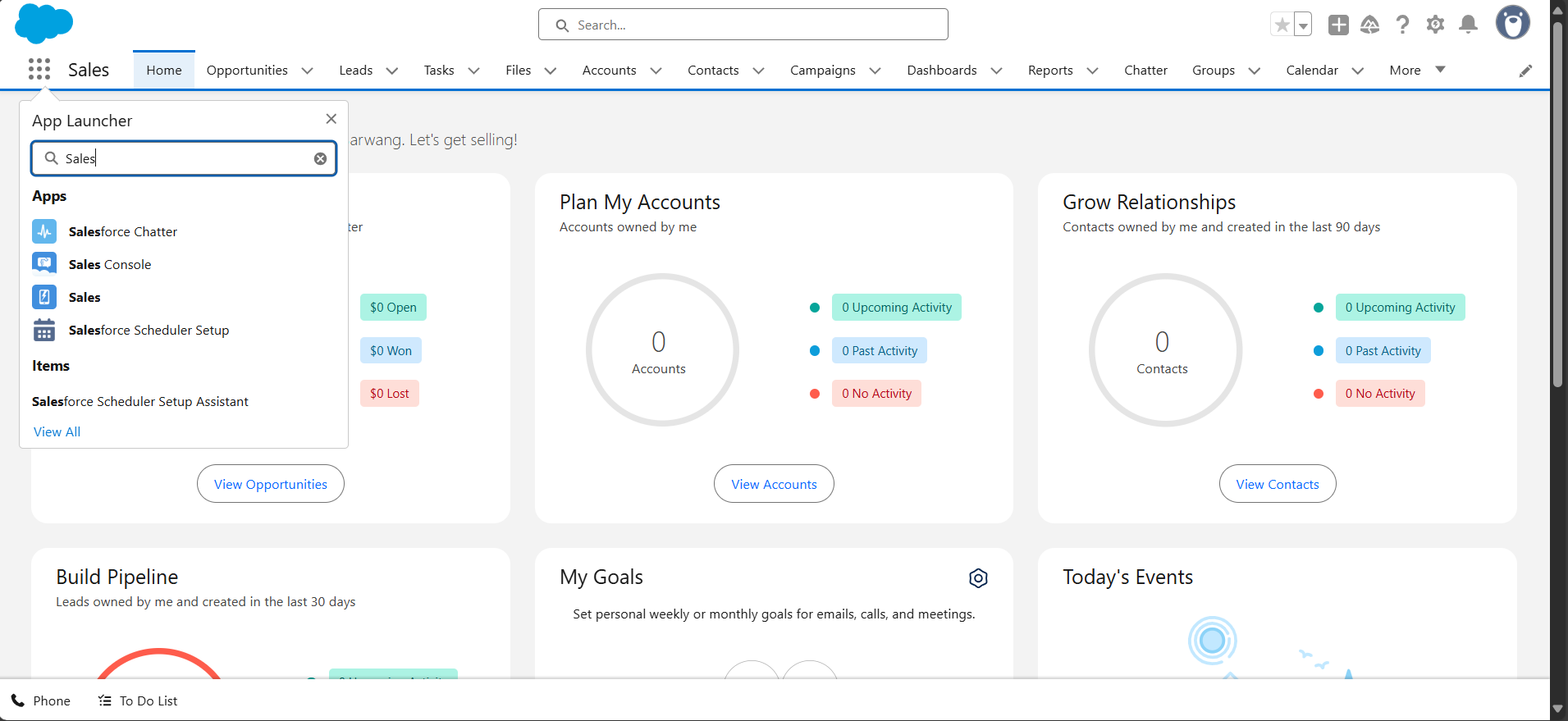Viewport: 1568px width, 721px height.
Task: Expand the Campaigns tab dropdown chevron
Action: (875, 71)
